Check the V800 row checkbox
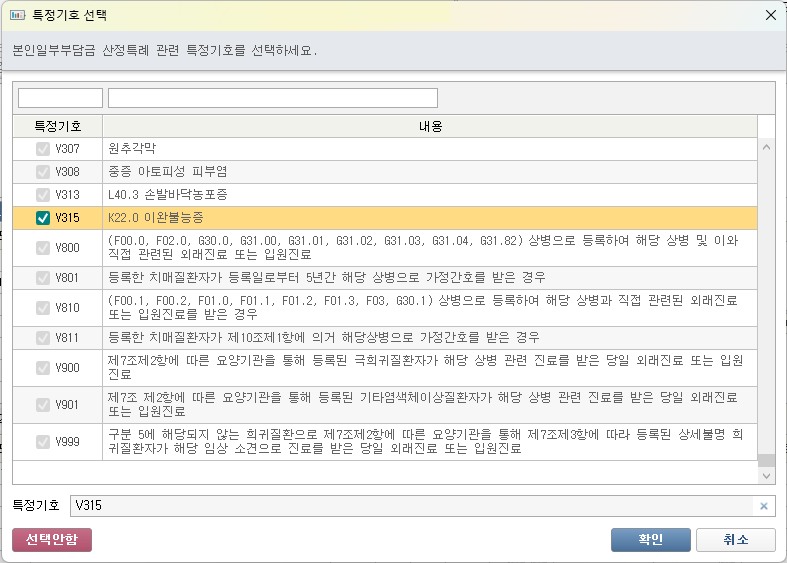The height and width of the screenshot is (563, 787). 43,247
